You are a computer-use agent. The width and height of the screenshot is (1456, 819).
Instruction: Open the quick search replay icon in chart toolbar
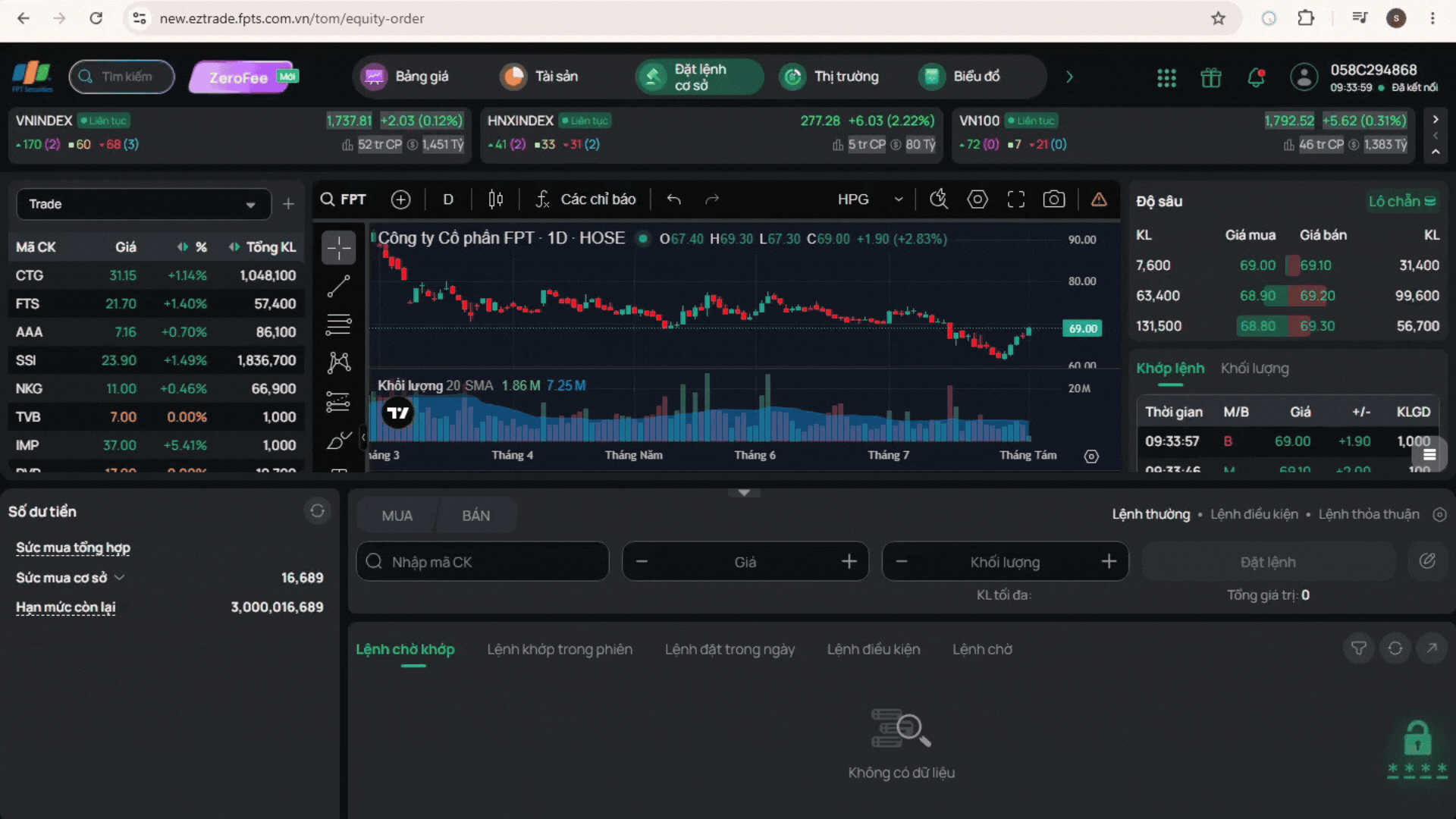939,199
